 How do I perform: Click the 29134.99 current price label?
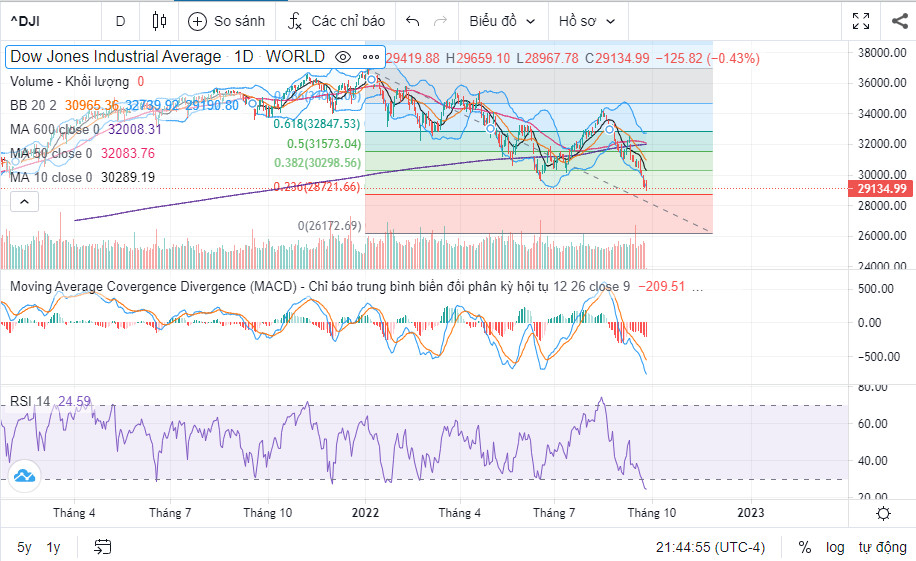(x=882, y=189)
